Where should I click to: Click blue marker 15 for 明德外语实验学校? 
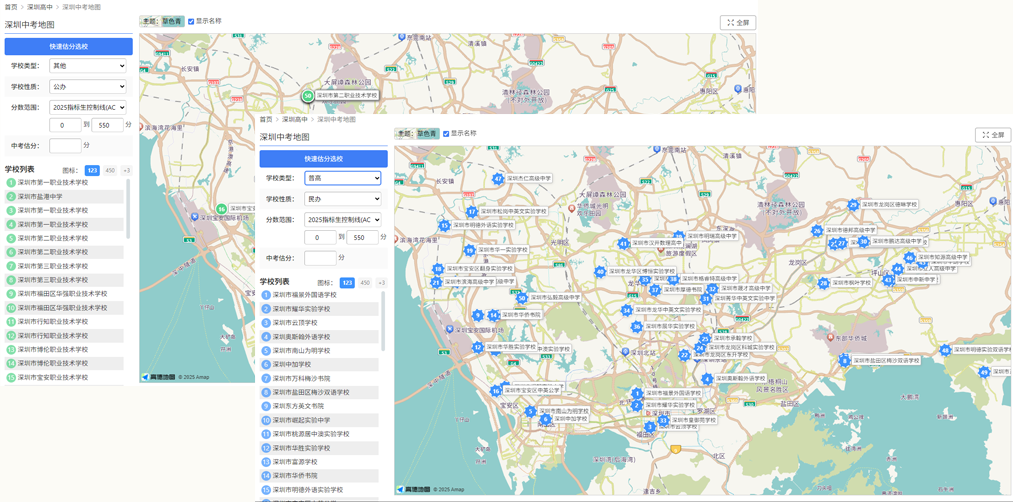[444, 225]
